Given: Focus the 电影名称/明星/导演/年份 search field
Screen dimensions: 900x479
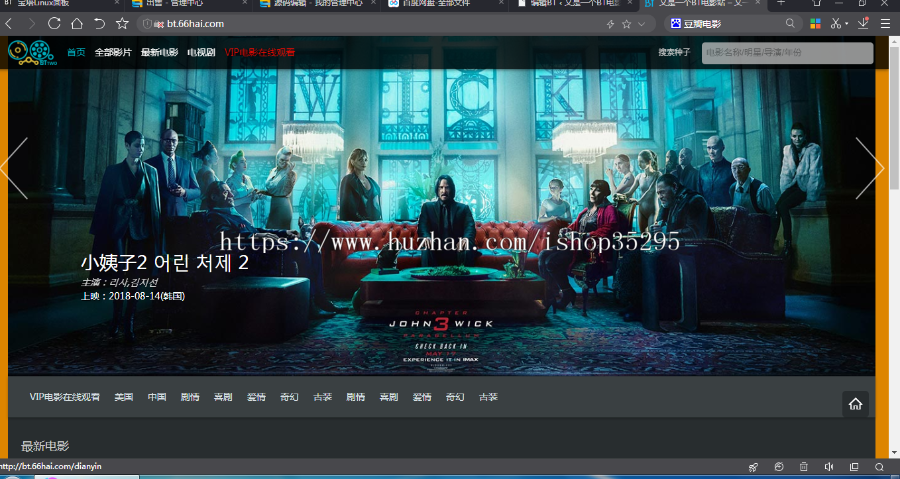Looking at the screenshot, I should click(x=788, y=53).
